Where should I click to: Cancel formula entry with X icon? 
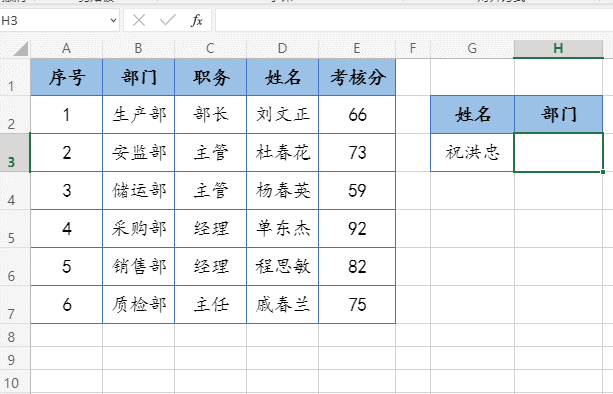point(139,20)
